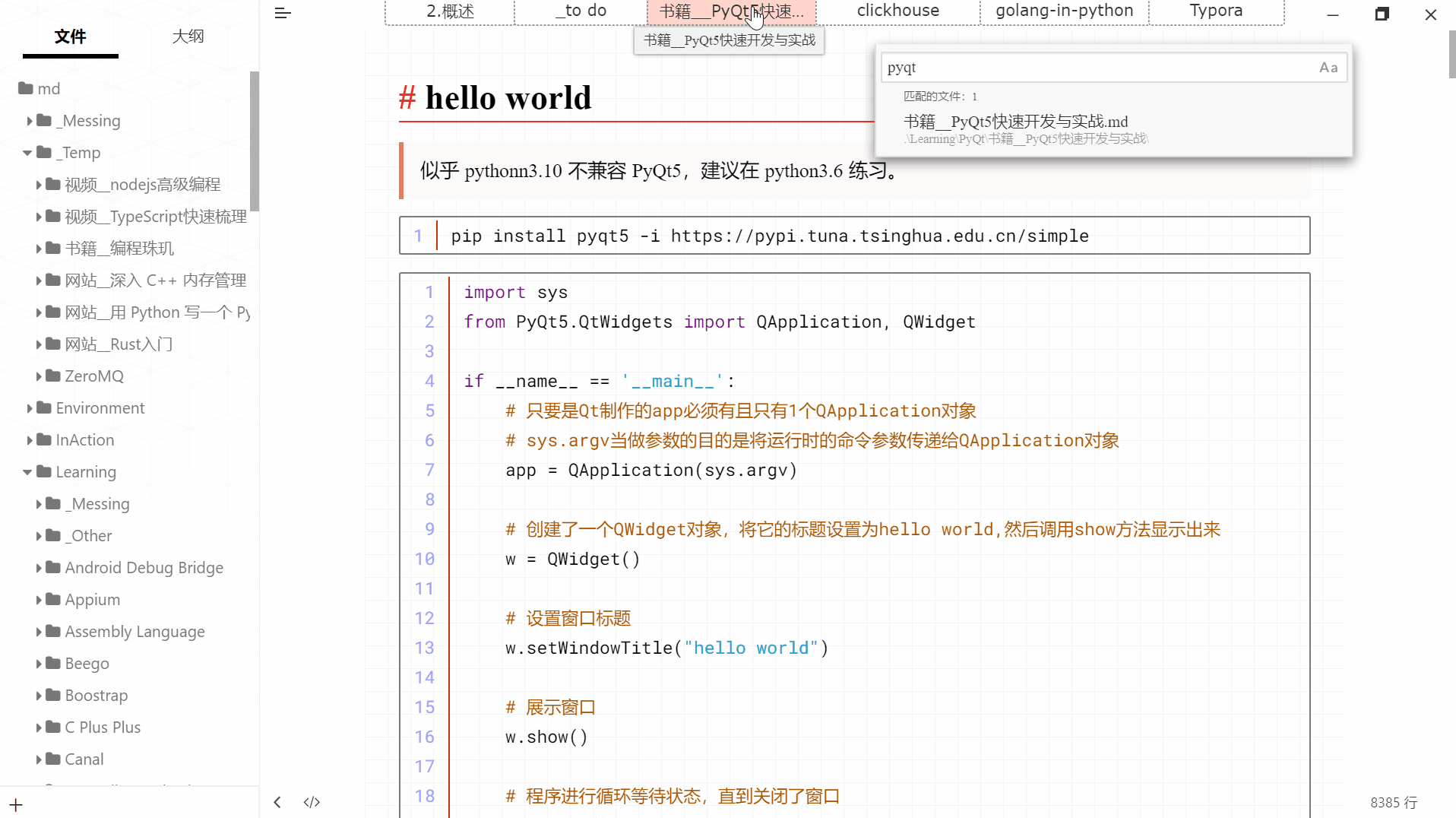
Task: Expand the Assembly Language folder arrow
Action: pyautogui.click(x=39, y=632)
